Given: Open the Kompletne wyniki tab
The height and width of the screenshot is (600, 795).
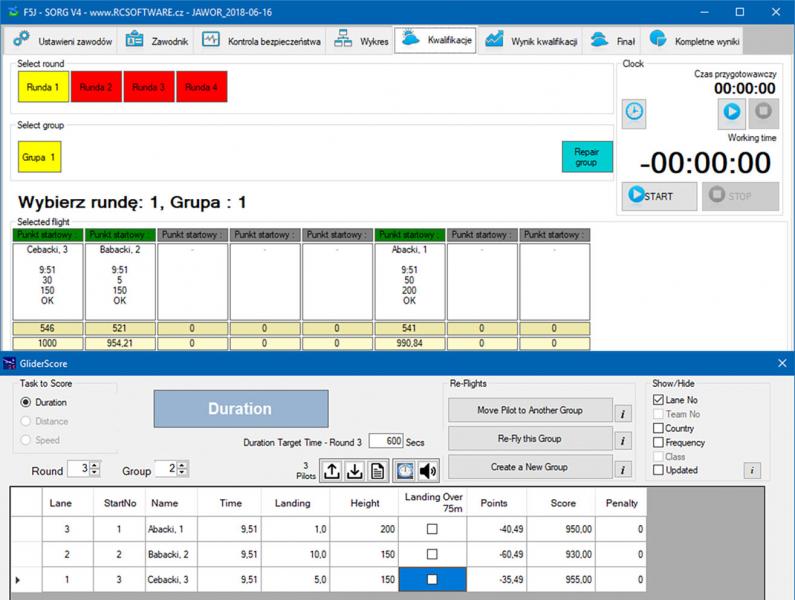Looking at the screenshot, I should coord(695,41).
